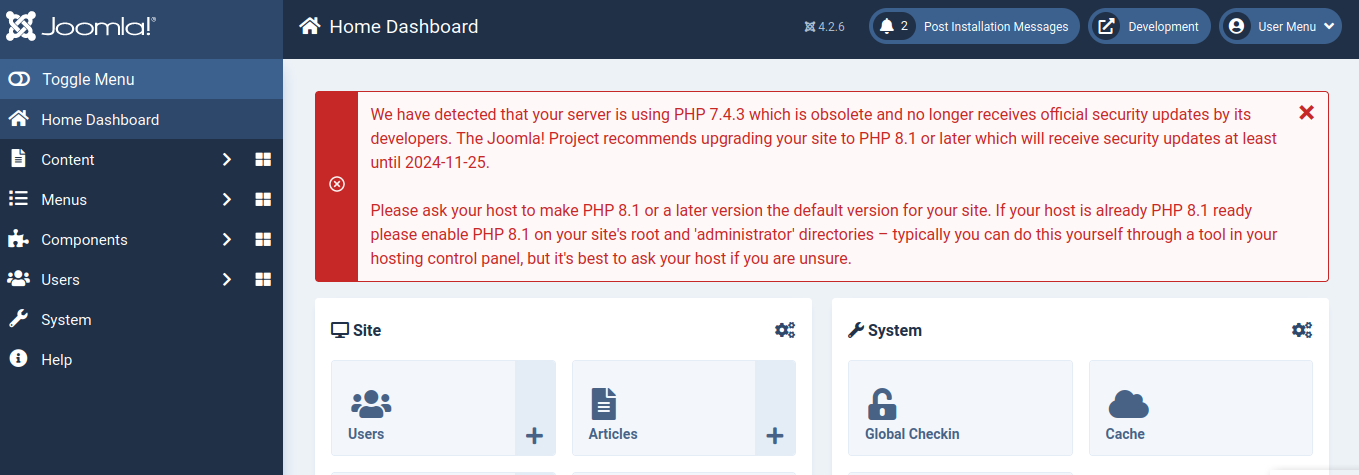Screen dimensions: 1359x475
Task: Open the Global Checkin card
Action: [960, 408]
